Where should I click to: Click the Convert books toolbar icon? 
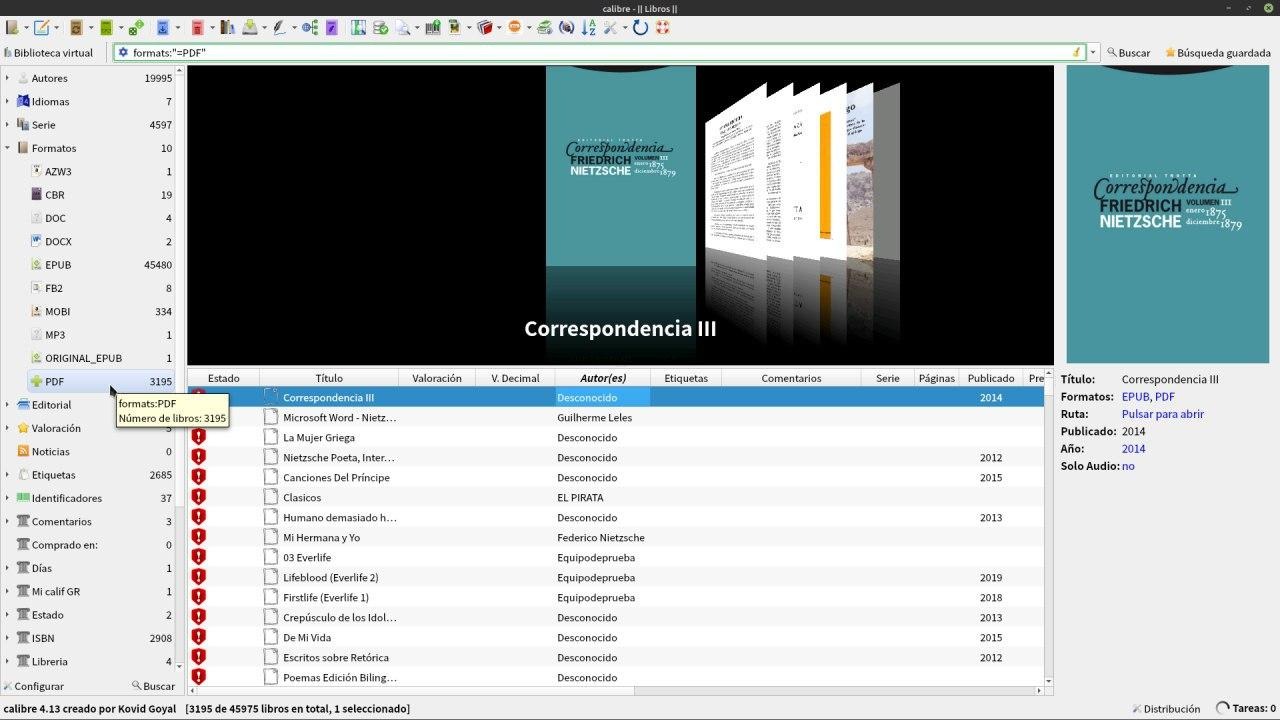(76, 27)
